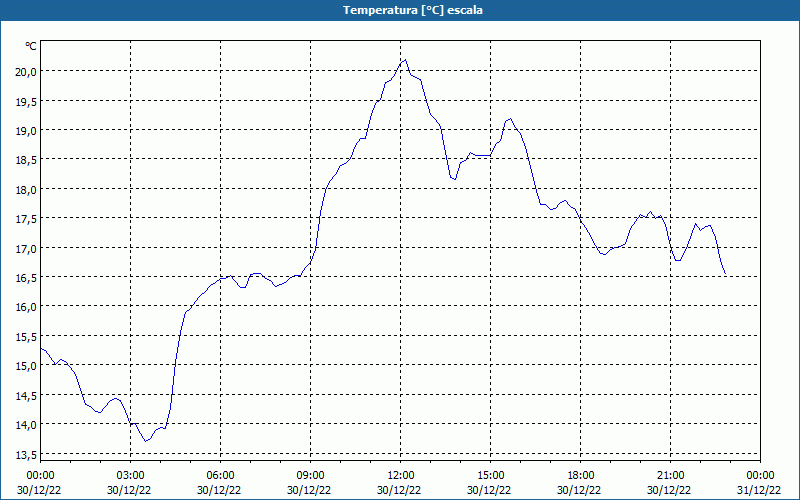
Task: Click the 31/12/22 date label
Action: pyautogui.click(x=759, y=490)
